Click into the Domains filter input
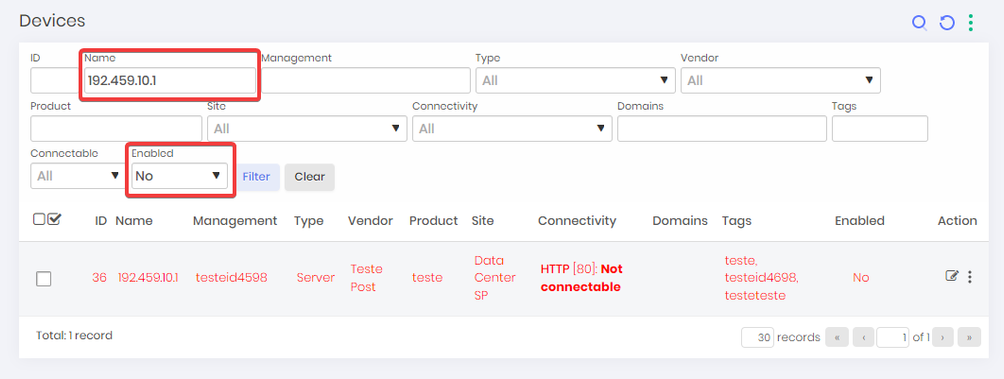The height and width of the screenshot is (379, 1004). coord(722,129)
